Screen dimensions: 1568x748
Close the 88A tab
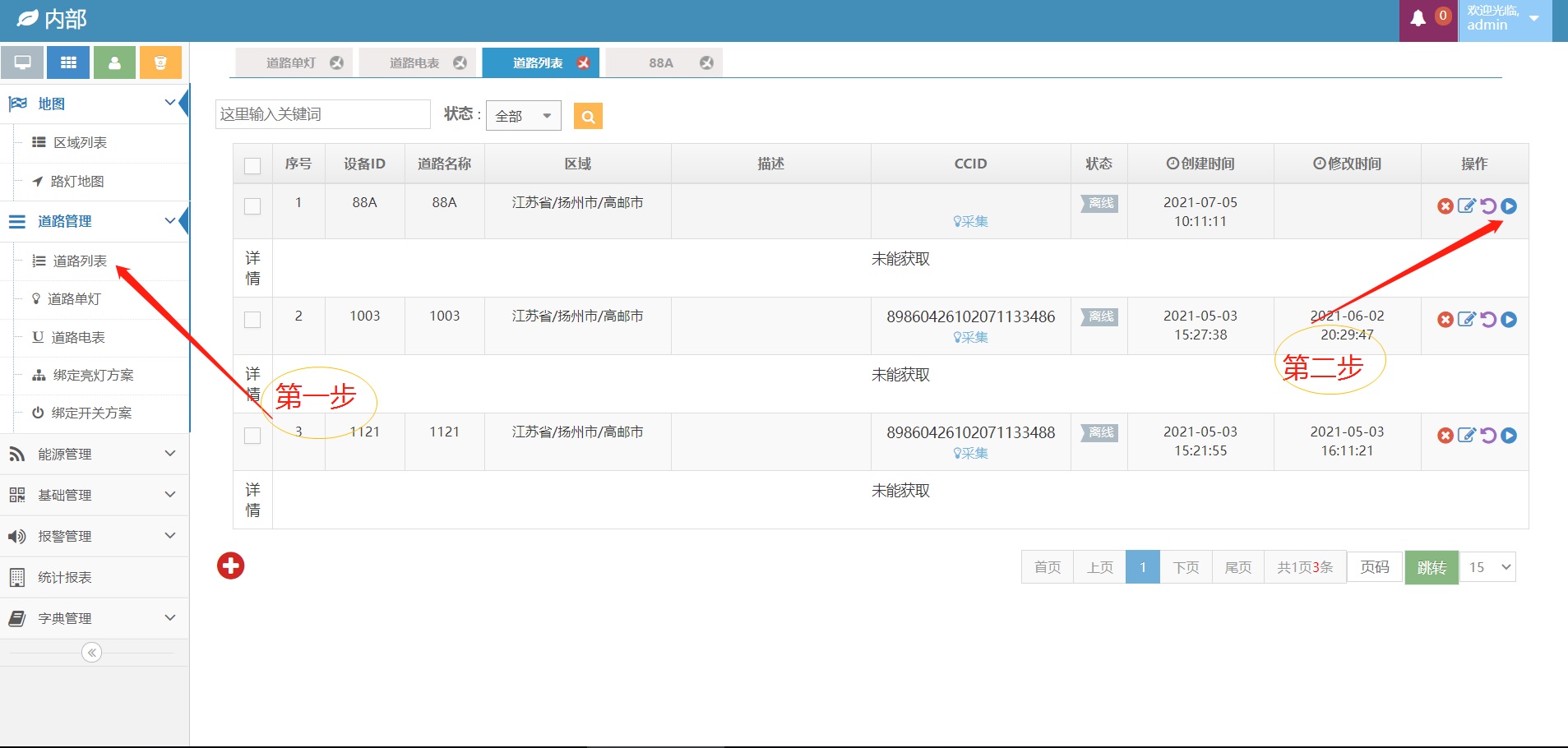pos(706,62)
